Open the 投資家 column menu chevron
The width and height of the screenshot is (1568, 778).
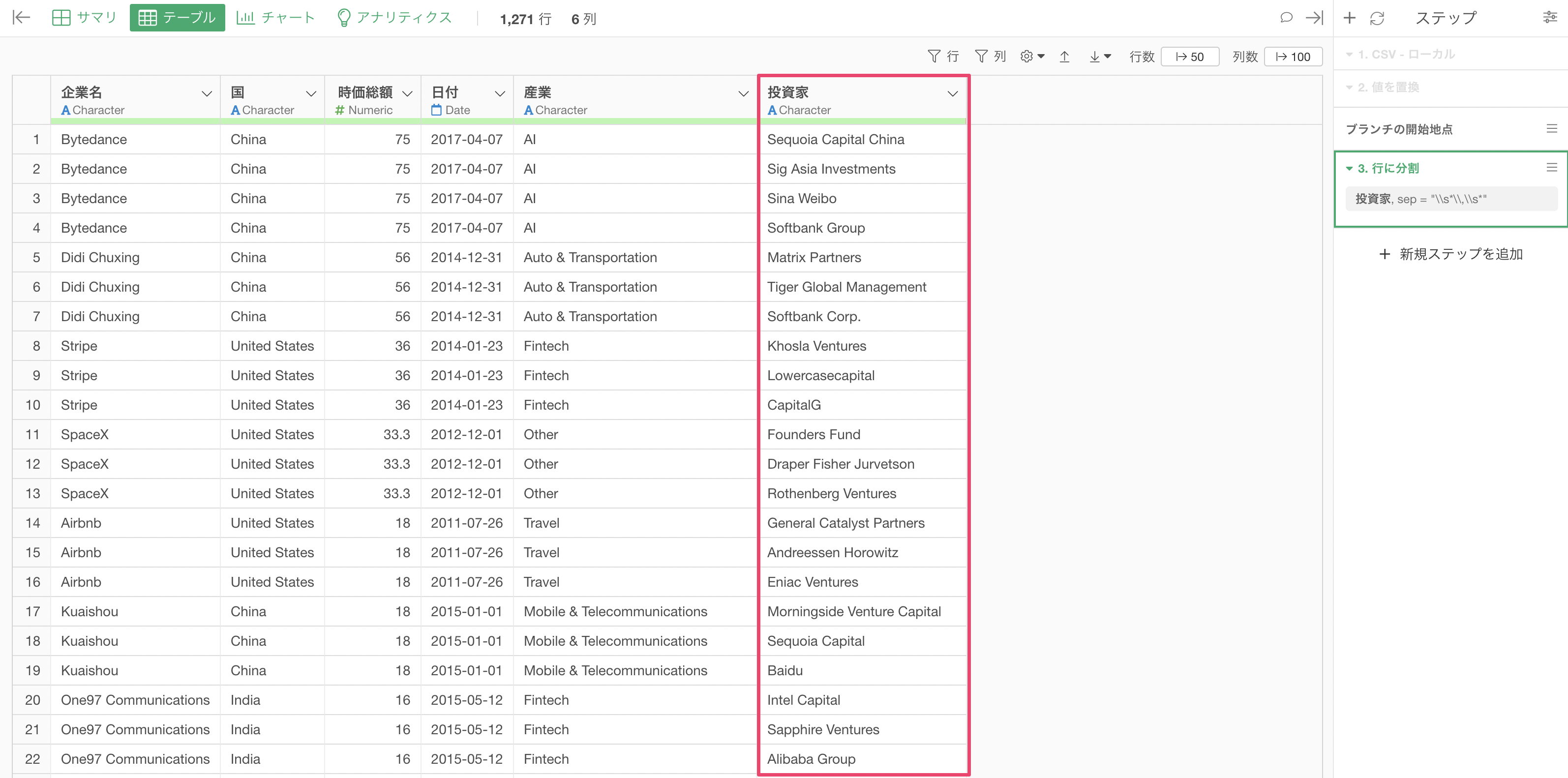tap(953, 94)
